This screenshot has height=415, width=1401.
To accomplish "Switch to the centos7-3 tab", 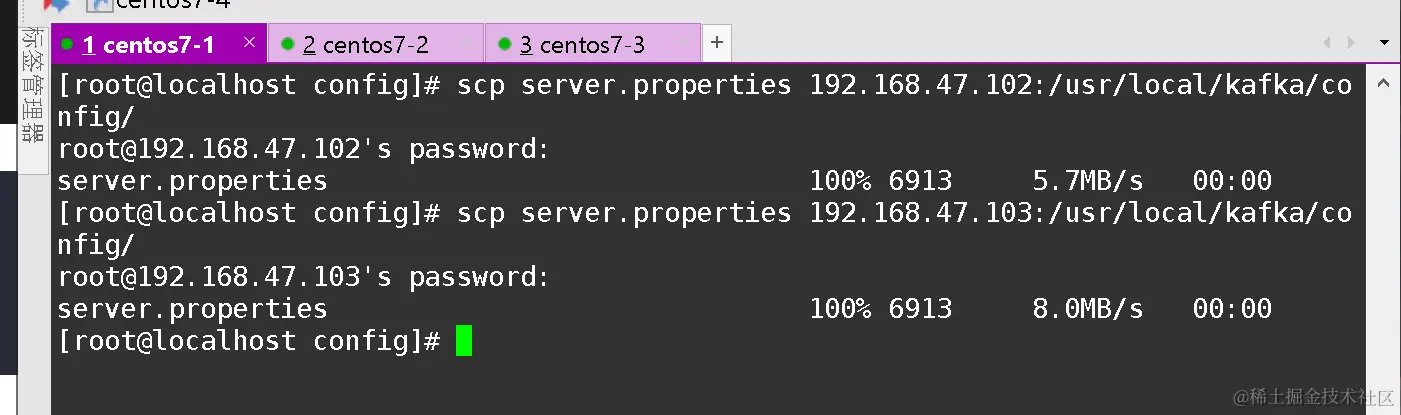I will pos(582,45).
